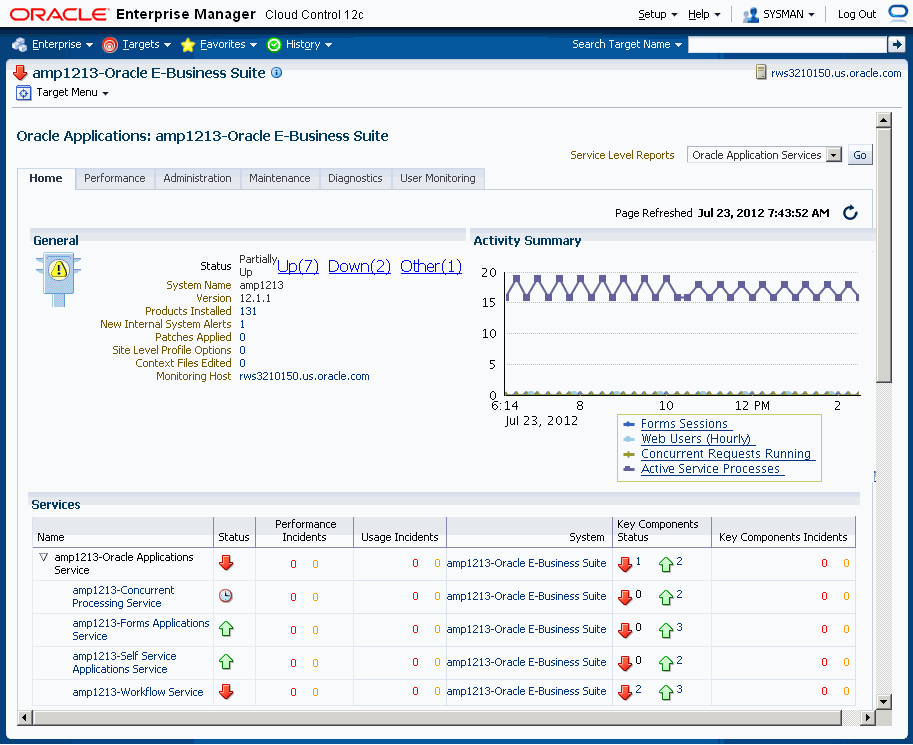Click key components up arrow in Forms Applications row
The height and width of the screenshot is (745, 913).
click(x=666, y=630)
